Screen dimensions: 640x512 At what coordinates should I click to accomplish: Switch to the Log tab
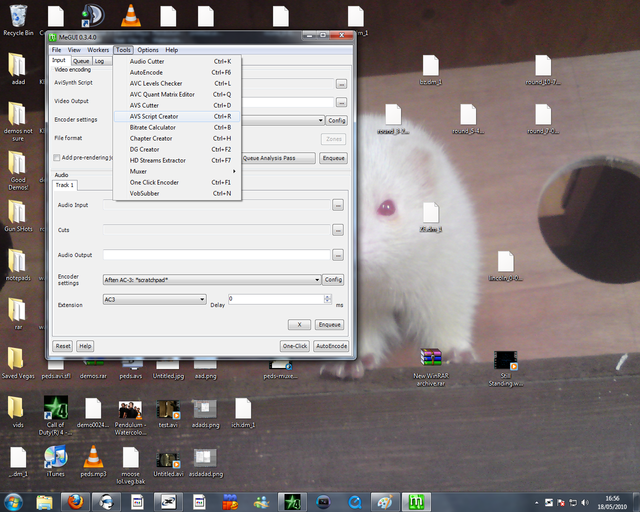(x=99, y=61)
